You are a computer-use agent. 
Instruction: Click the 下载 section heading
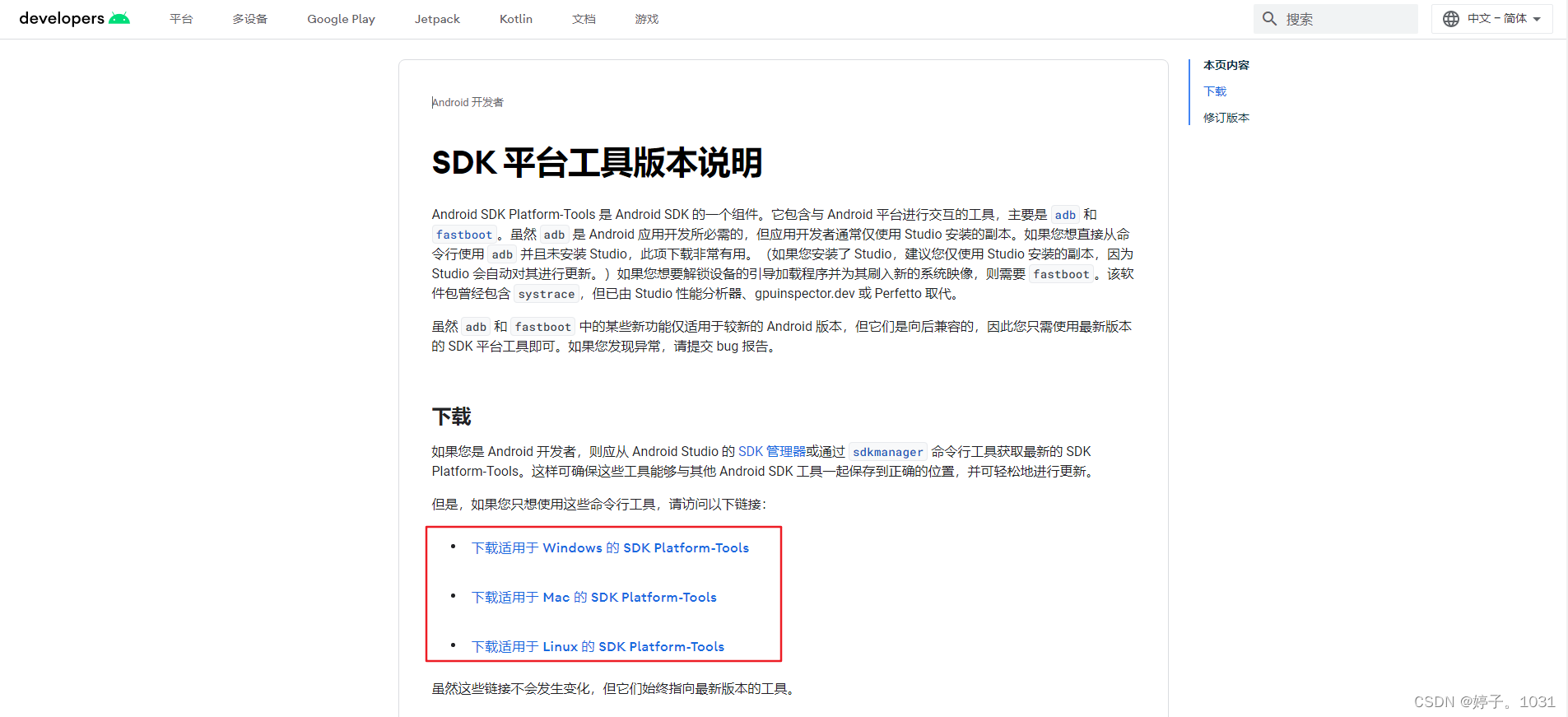tap(451, 417)
